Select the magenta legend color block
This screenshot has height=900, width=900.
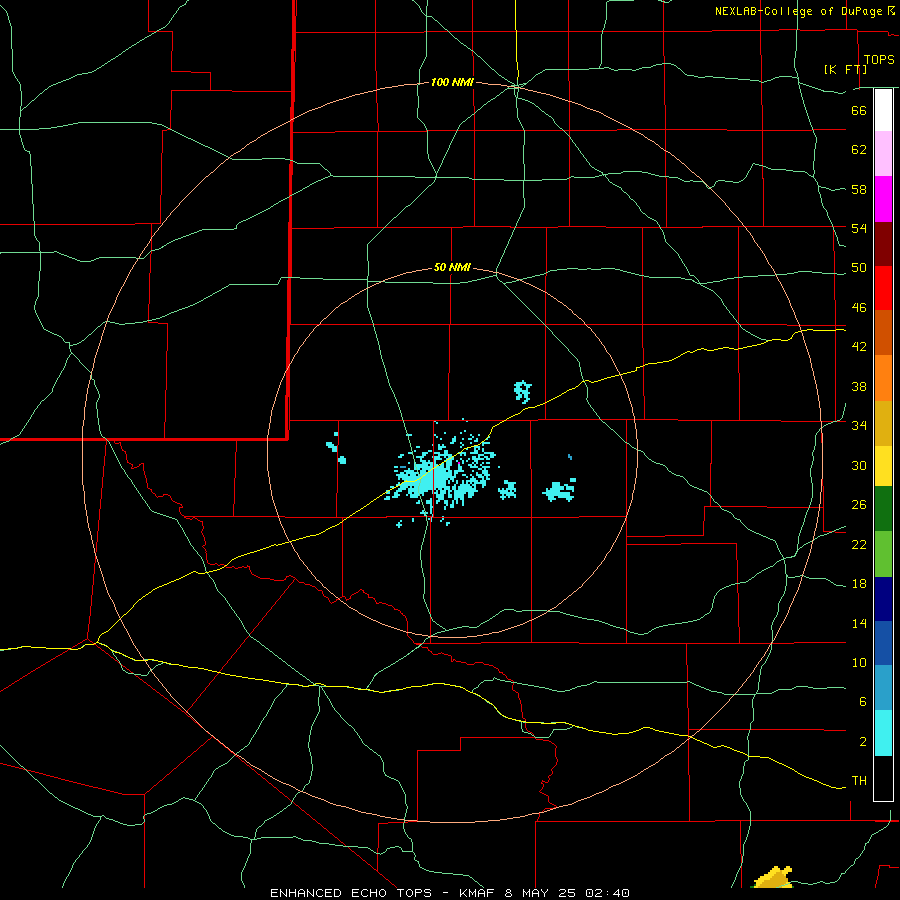(x=883, y=199)
